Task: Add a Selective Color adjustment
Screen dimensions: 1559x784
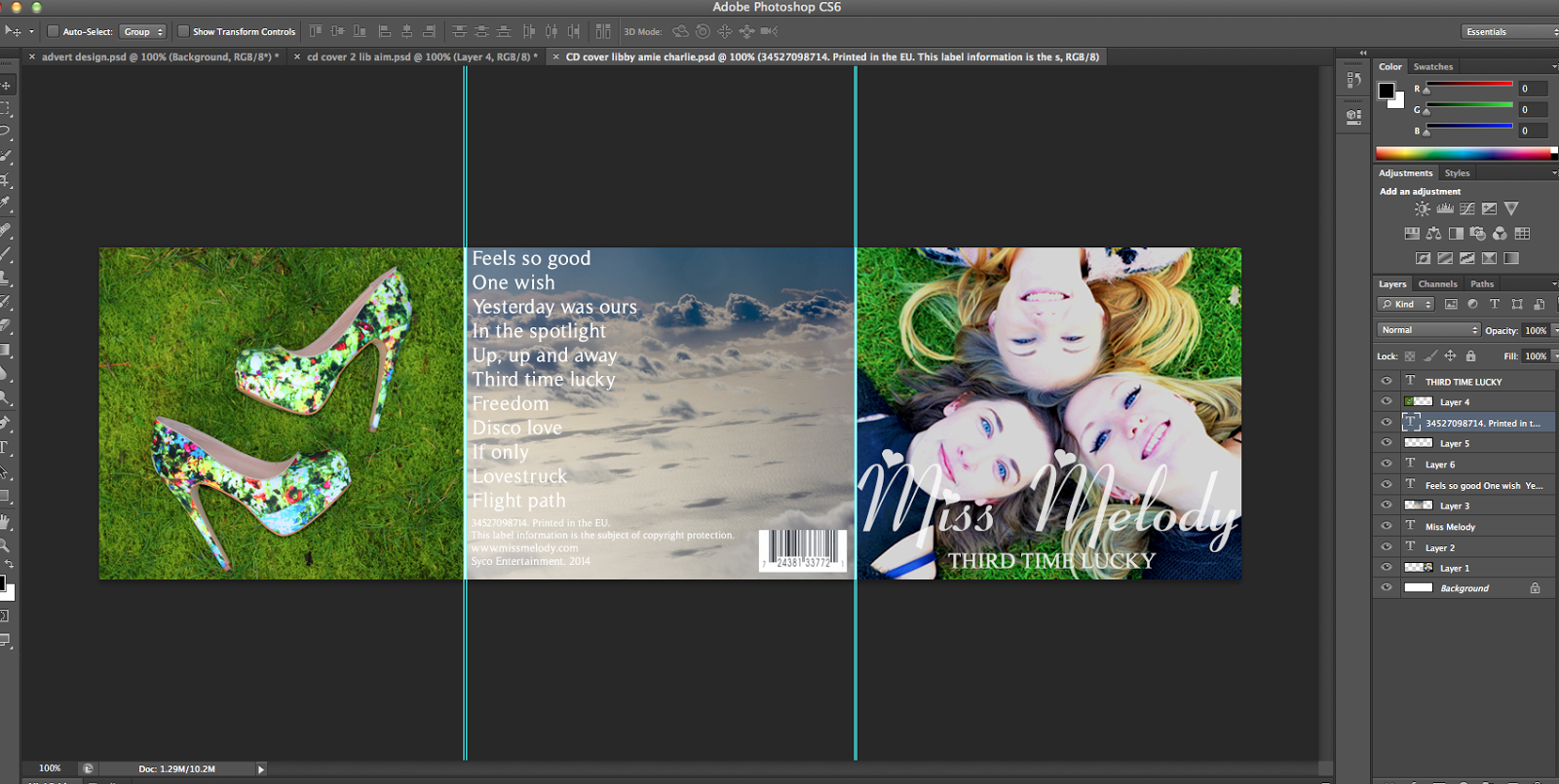Action: [x=1489, y=258]
